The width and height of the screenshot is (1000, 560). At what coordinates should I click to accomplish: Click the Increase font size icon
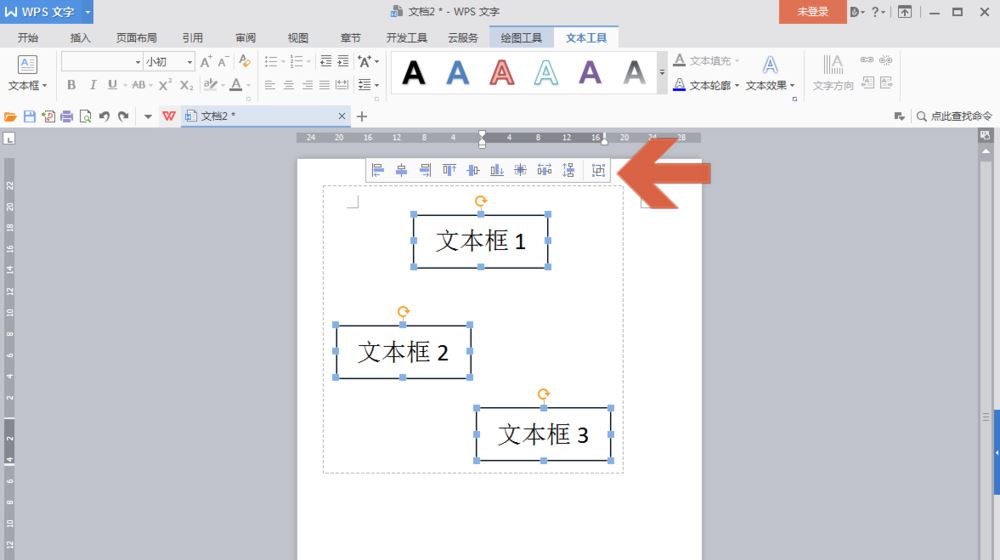coord(205,62)
